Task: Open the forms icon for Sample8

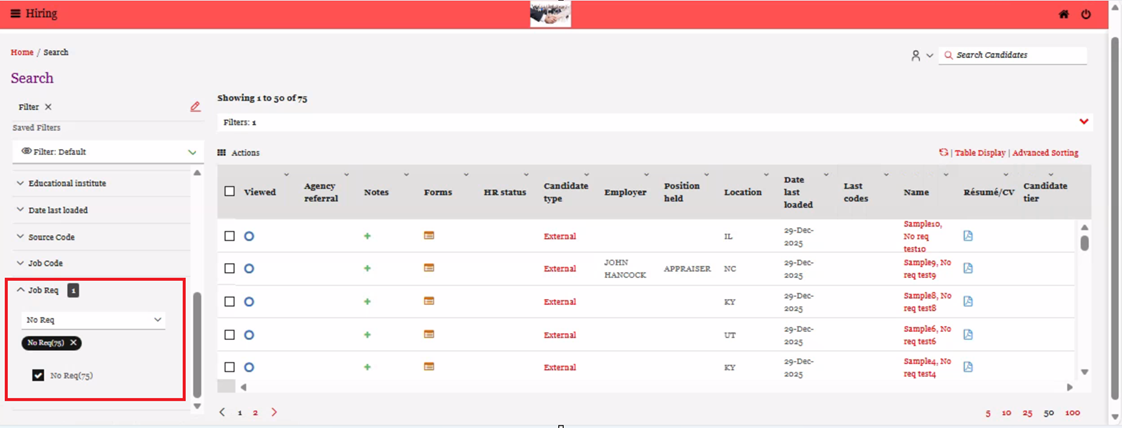Action: pyautogui.click(x=429, y=301)
